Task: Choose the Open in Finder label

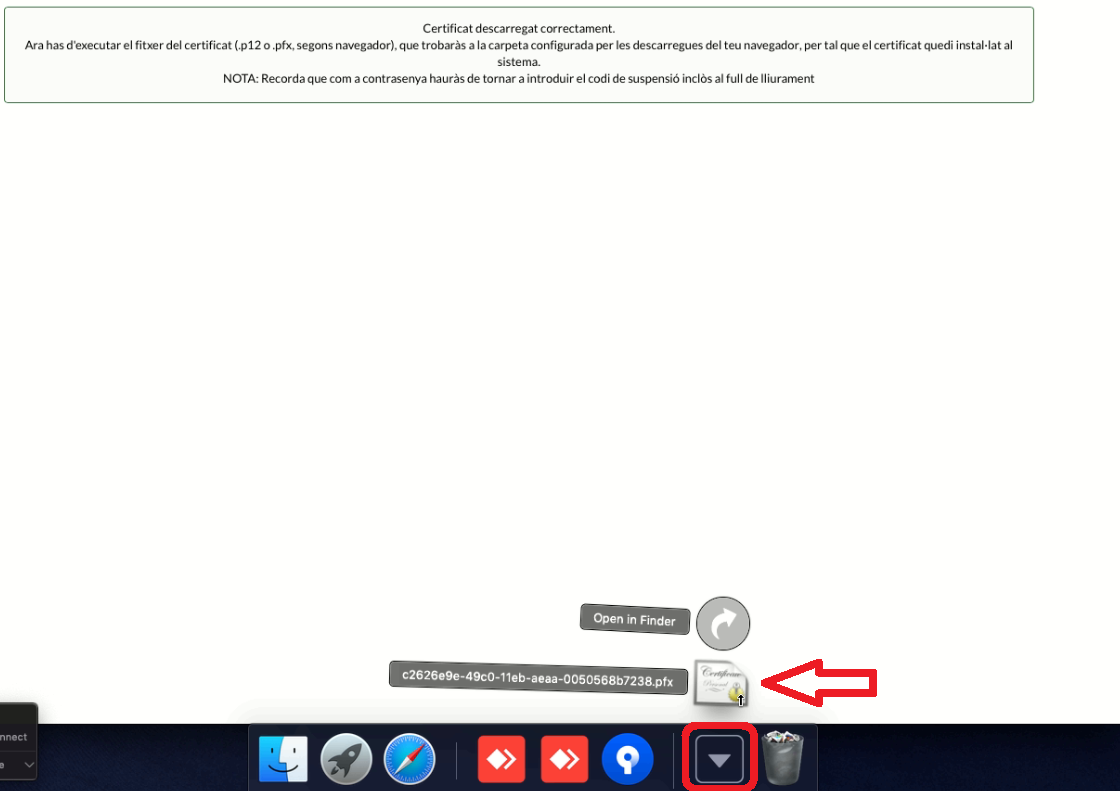Action: tap(634, 619)
